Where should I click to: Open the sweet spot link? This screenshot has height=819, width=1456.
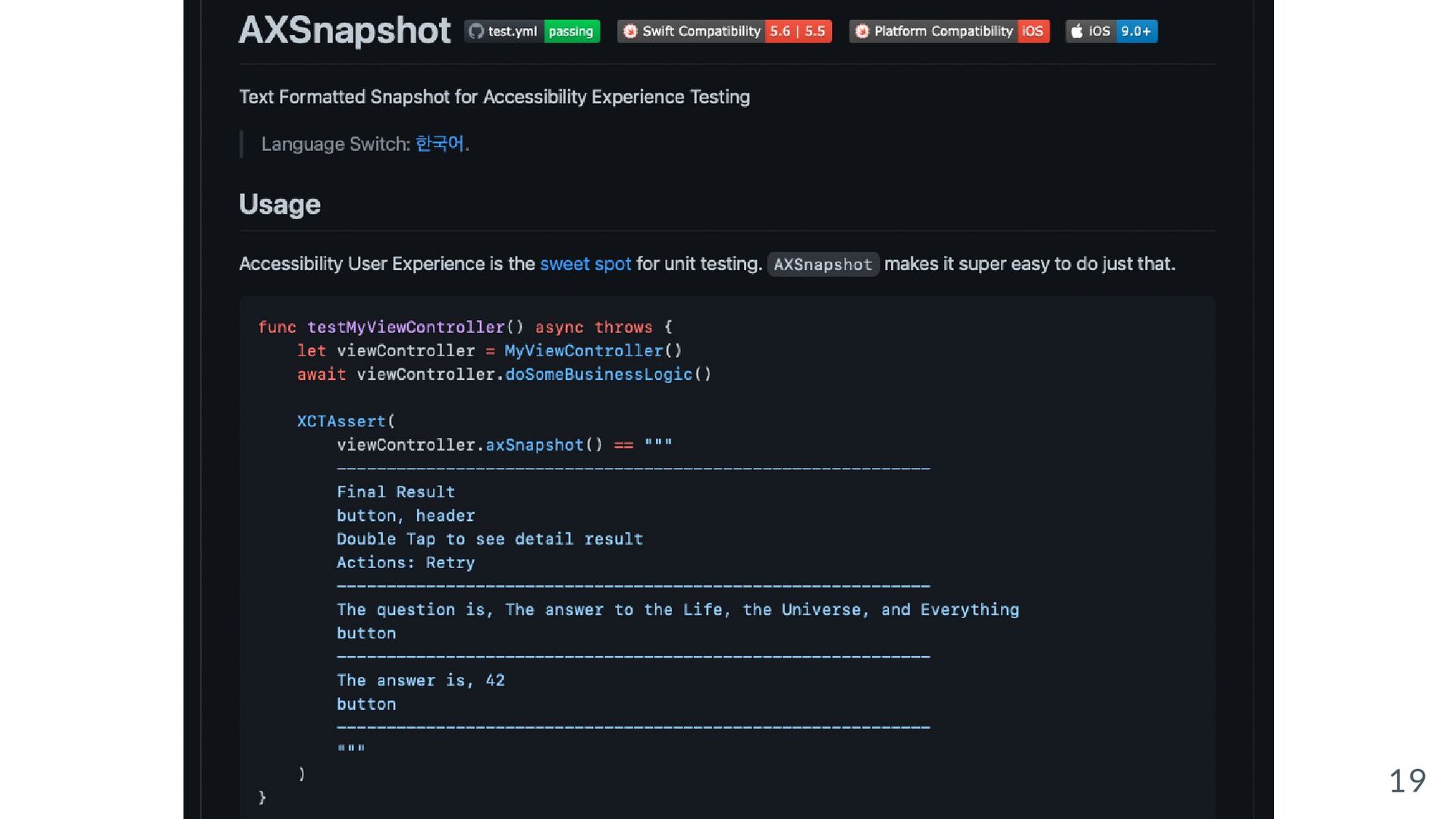coord(585,264)
